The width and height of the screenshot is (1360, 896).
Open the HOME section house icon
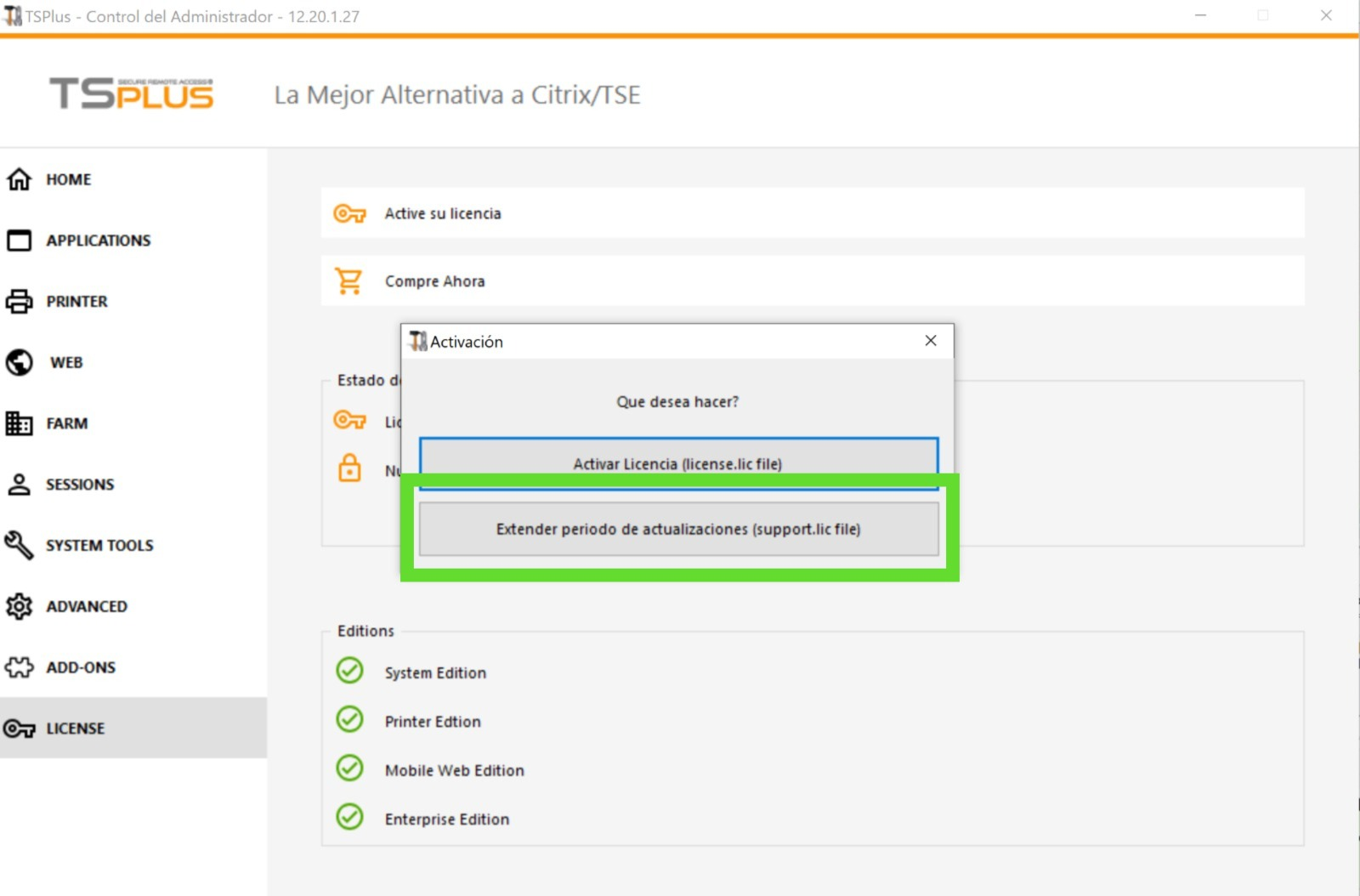click(x=19, y=179)
